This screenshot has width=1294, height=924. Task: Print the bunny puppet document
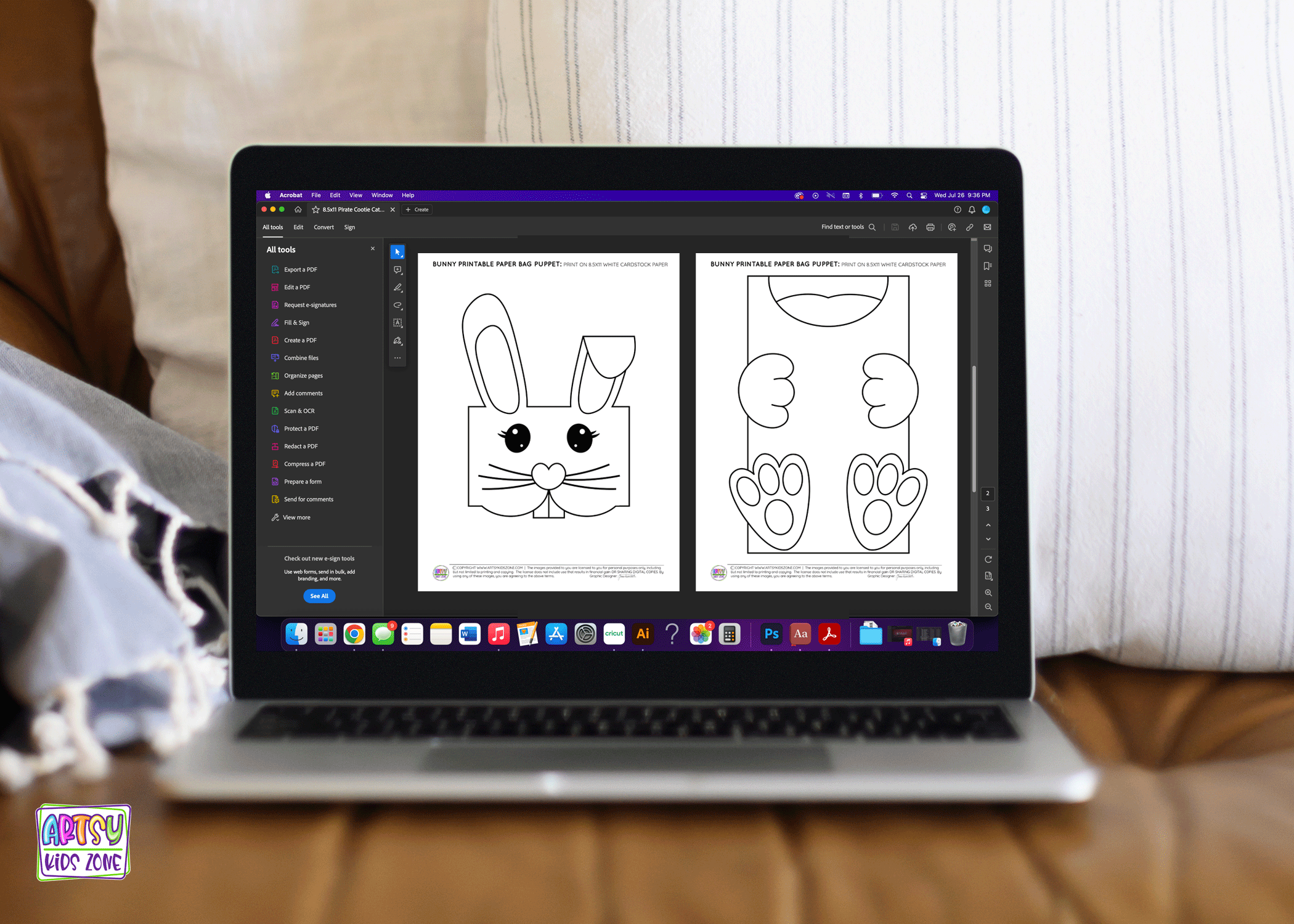point(930,227)
